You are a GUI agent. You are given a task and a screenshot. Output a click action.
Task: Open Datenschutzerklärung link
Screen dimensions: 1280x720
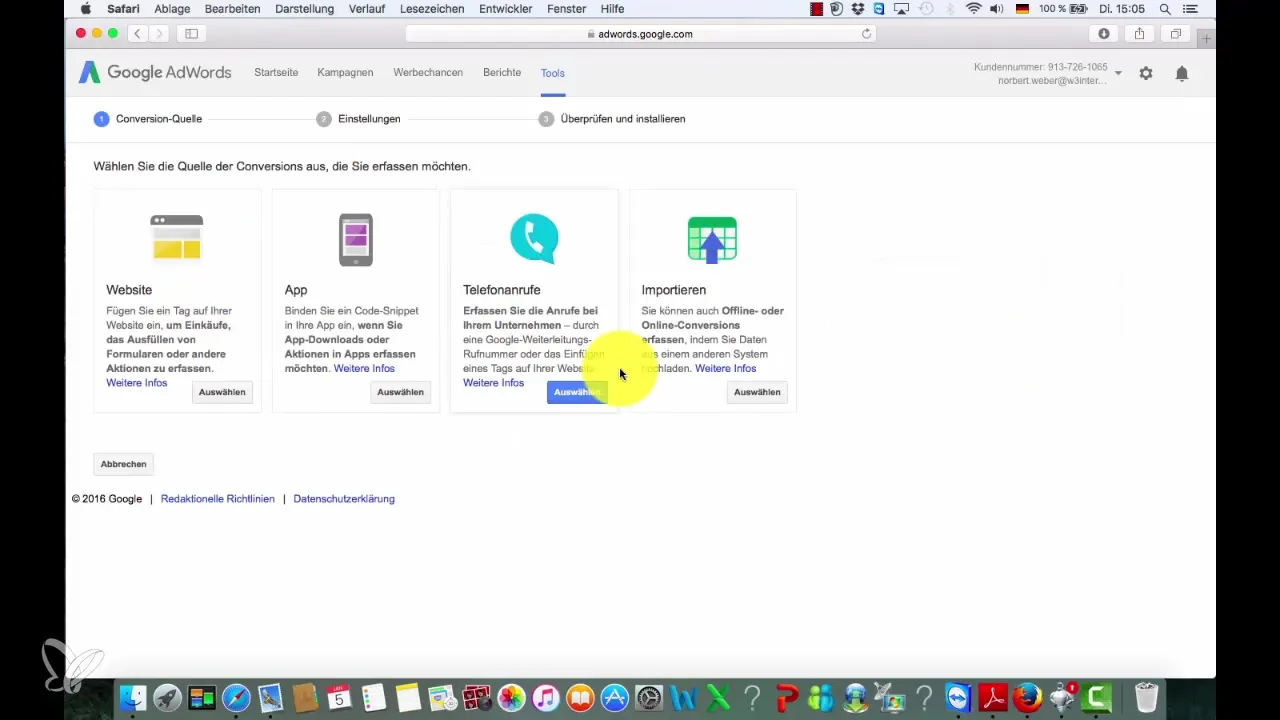pos(344,499)
